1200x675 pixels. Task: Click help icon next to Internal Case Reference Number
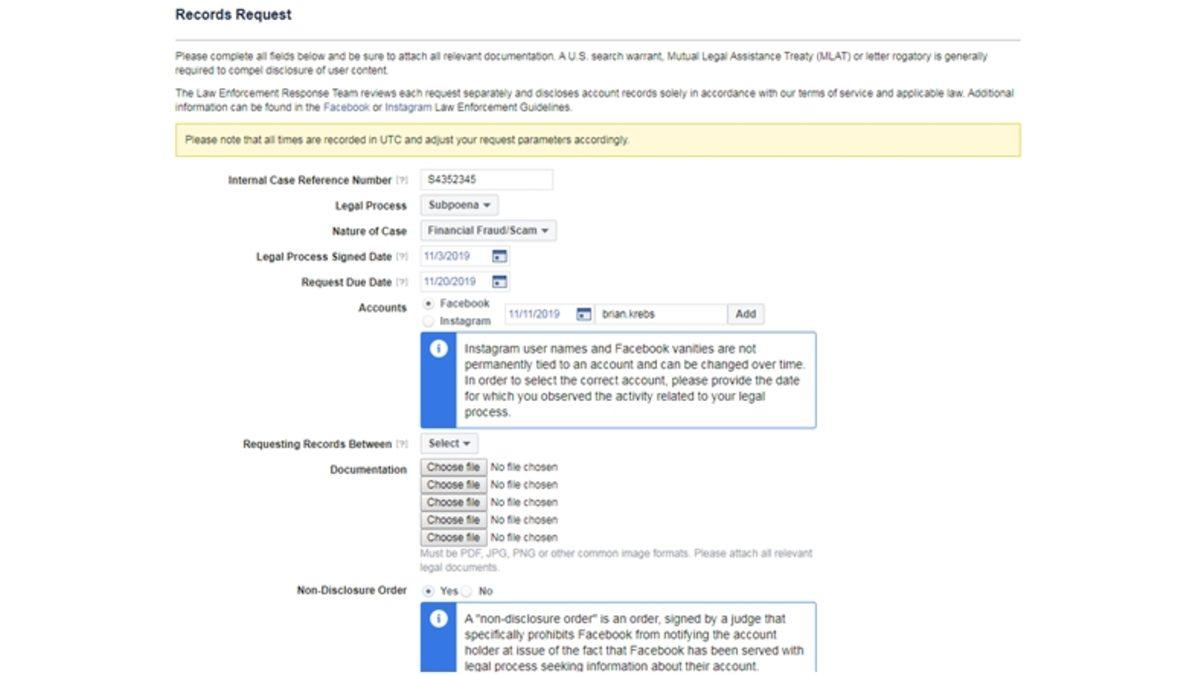pos(402,181)
